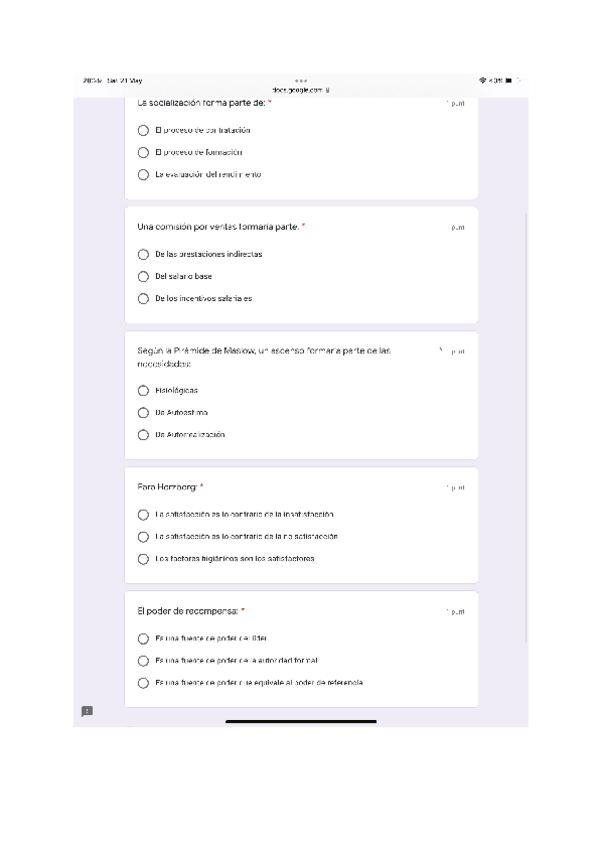Select 'De las prestaciones indirectas' option
Image resolution: width=600 pixels, height=848 pixels.
pyautogui.click(x=144, y=254)
